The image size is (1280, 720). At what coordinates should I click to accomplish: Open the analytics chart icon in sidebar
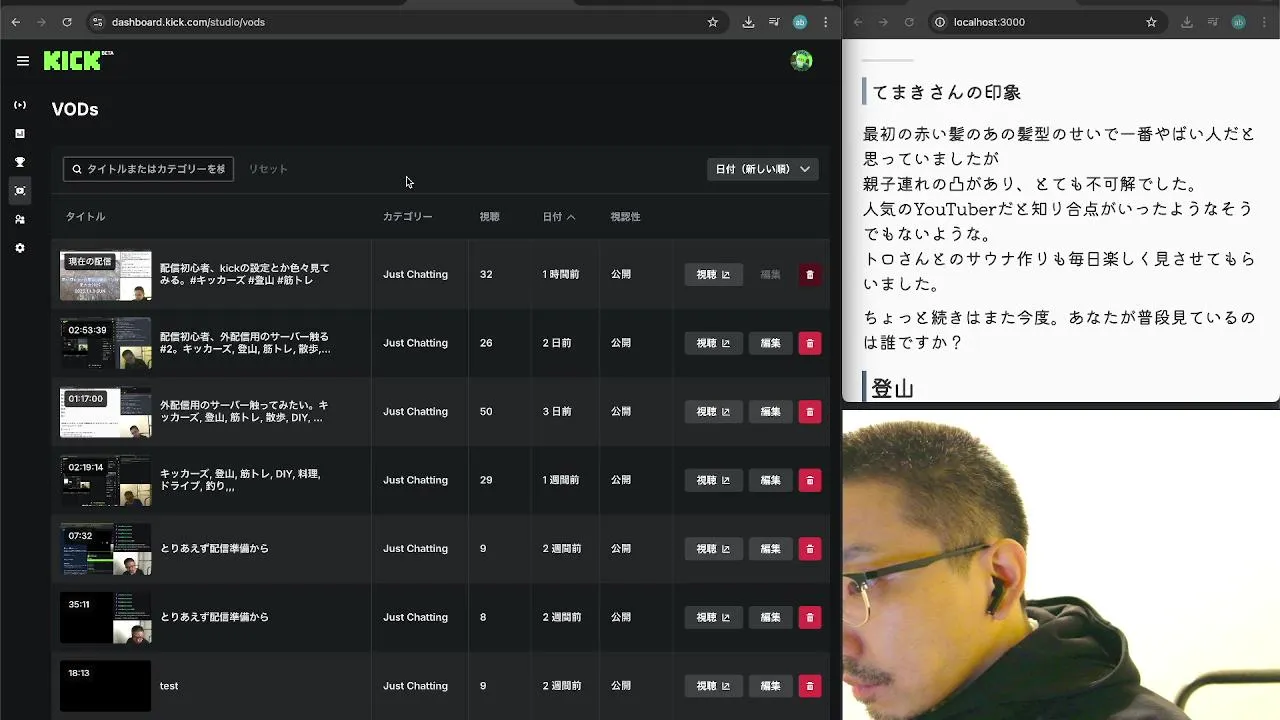20,133
